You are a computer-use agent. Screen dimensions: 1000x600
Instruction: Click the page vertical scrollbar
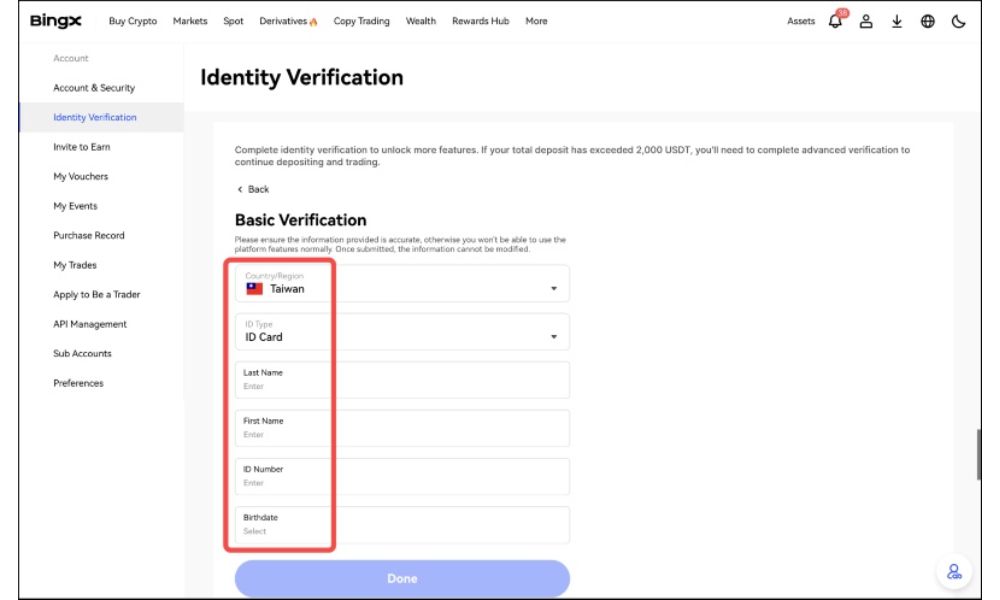click(978, 455)
